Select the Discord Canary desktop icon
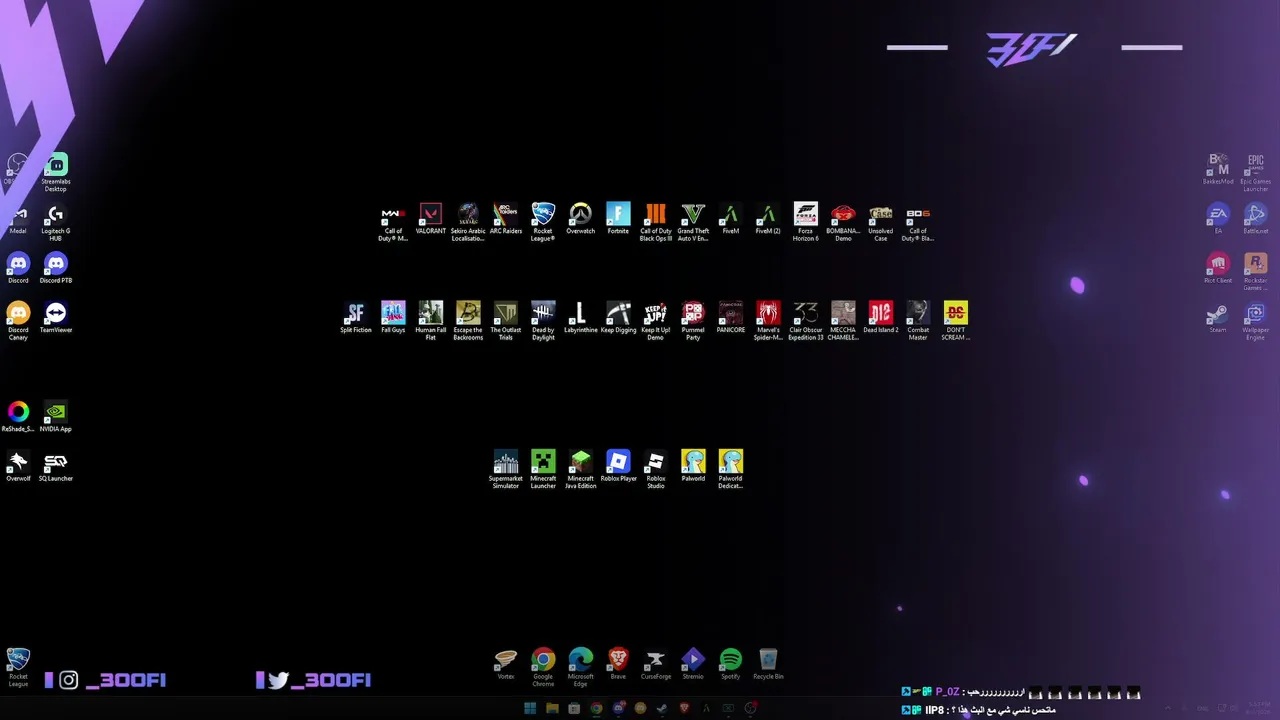The height and width of the screenshot is (720, 1280). (18, 322)
